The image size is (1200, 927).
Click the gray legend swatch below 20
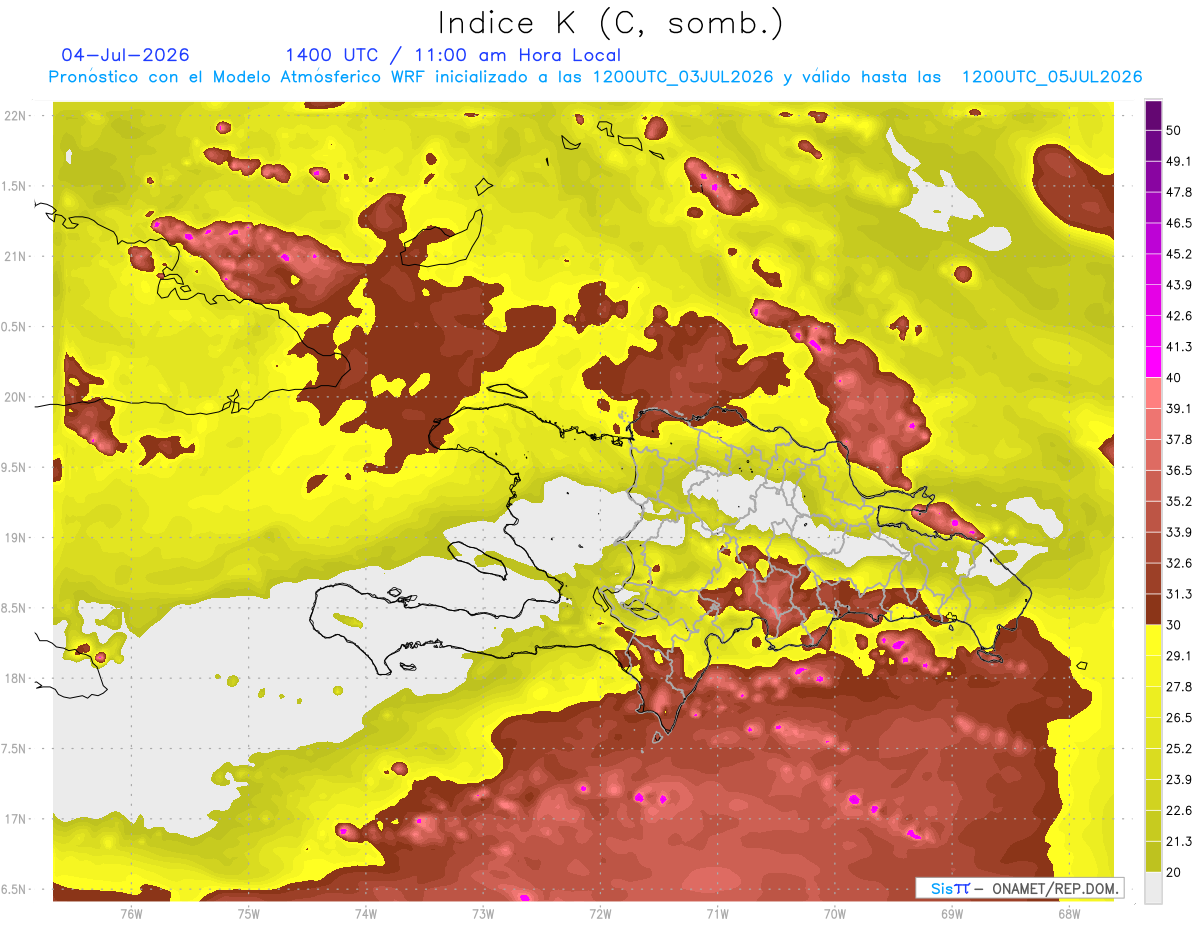click(1153, 887)
